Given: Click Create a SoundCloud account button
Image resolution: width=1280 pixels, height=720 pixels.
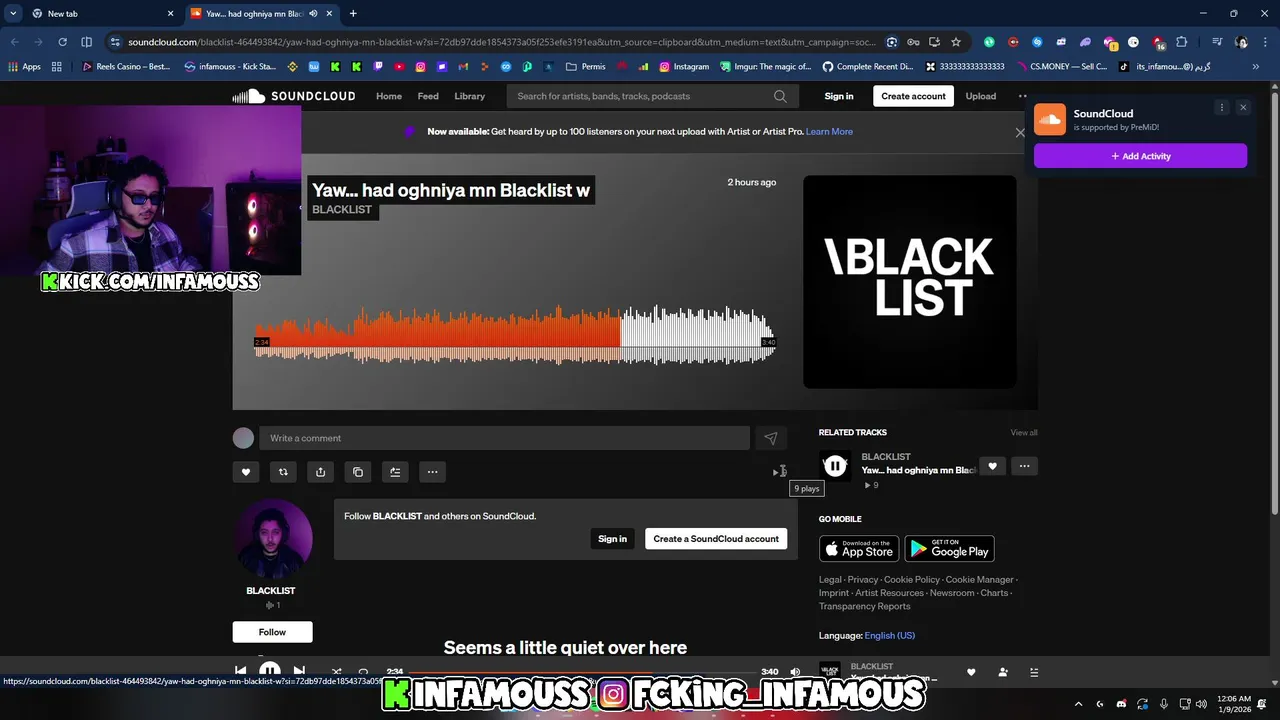Looking at the screenshot, I should click(x=716, y=539).
